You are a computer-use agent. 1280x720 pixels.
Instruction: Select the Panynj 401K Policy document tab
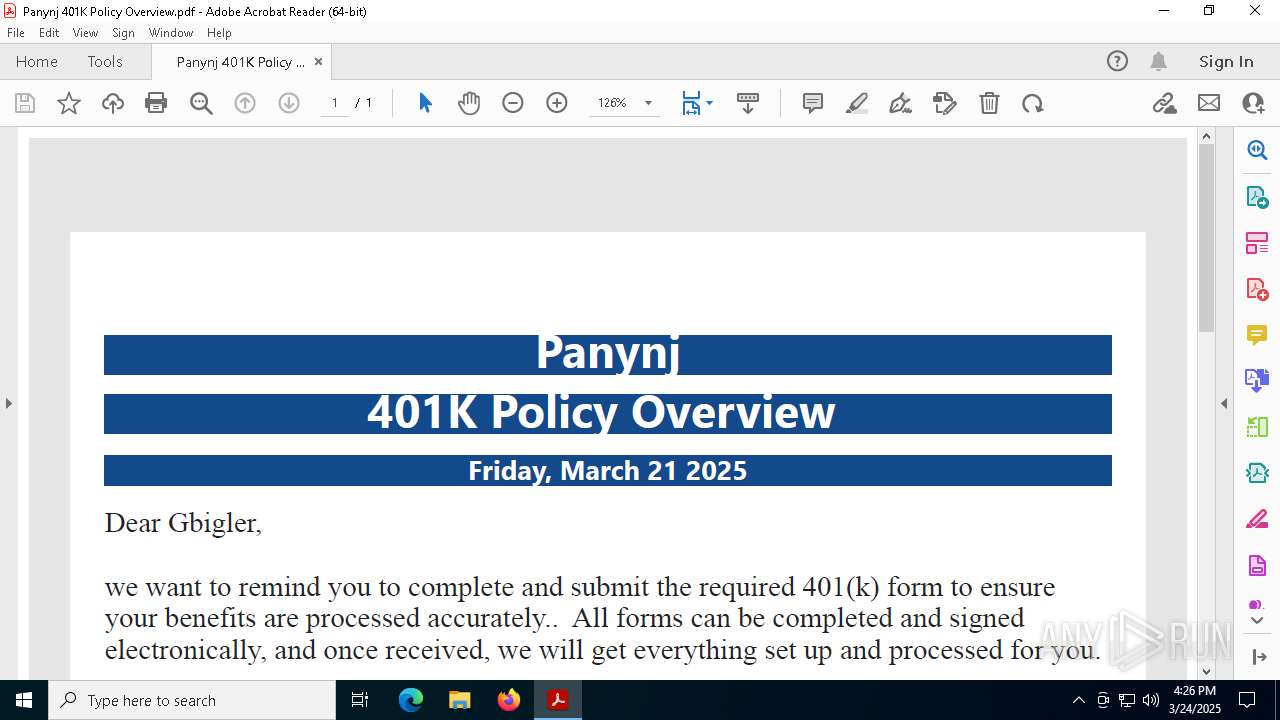point(241,62)
